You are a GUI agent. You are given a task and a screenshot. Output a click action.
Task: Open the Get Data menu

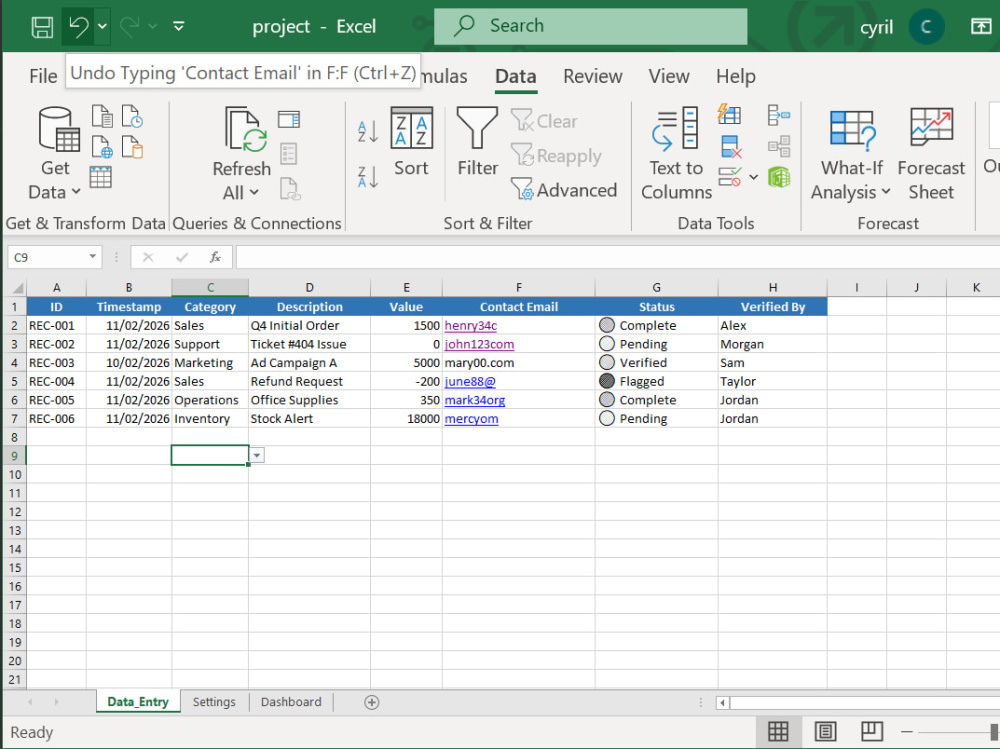55,154
